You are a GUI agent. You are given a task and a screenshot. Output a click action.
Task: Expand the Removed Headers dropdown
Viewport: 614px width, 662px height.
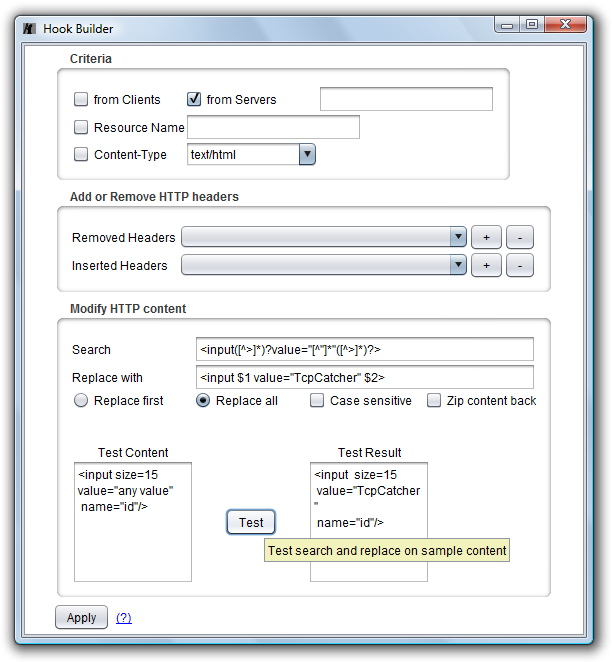pyautogui.click(x=458, y=237)
